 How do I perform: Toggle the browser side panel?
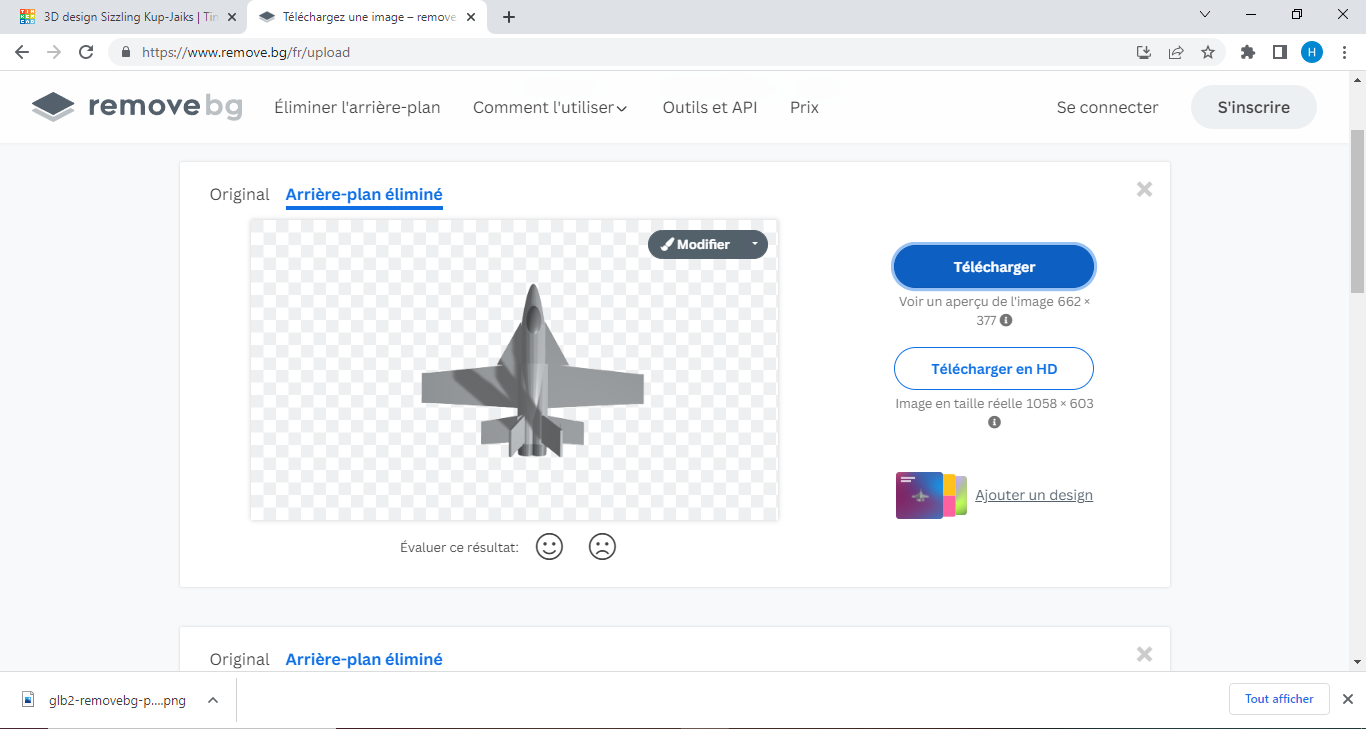(1280, 52)
